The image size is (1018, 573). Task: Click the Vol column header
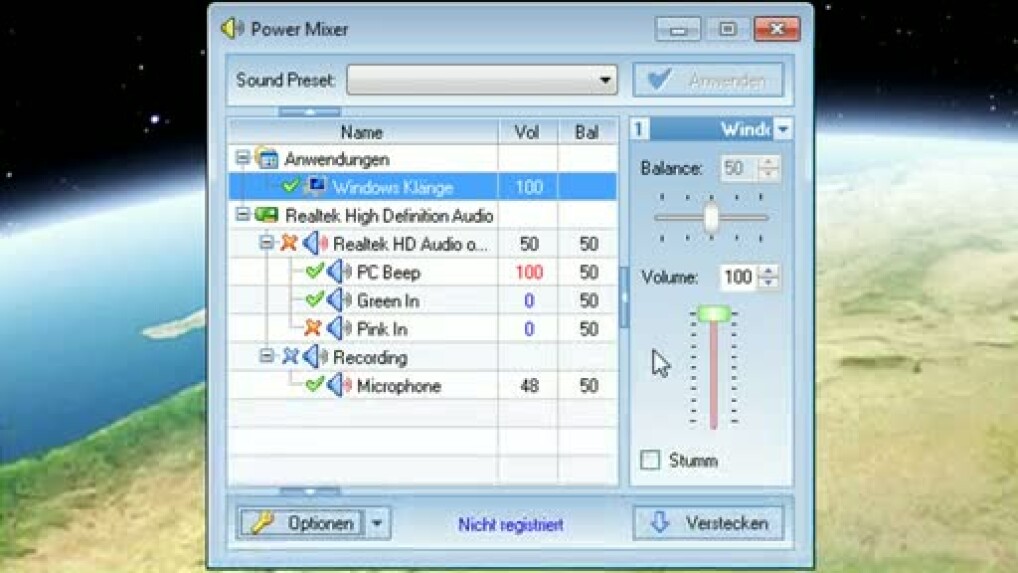coord(527,132)
